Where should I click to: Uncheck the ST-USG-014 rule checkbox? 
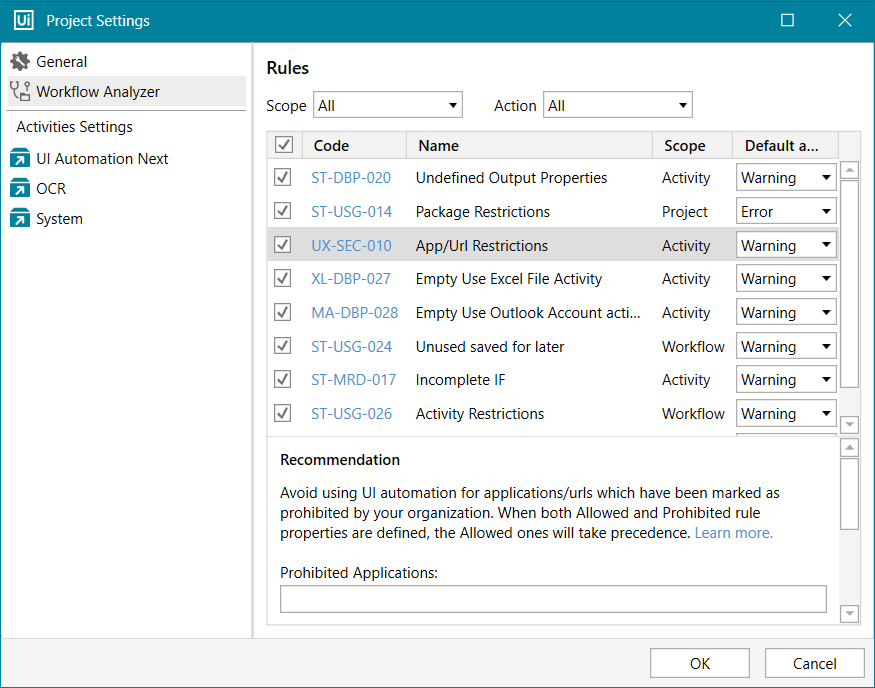283,211
